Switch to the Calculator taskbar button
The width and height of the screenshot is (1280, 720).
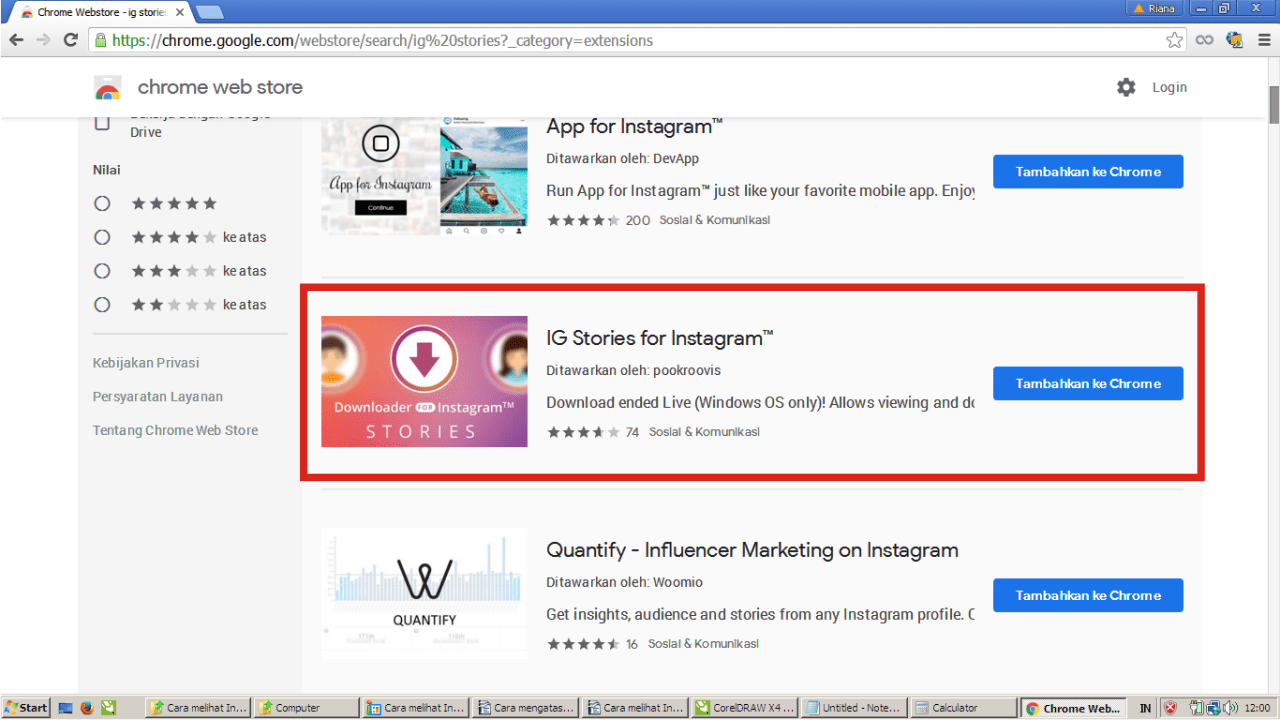pos(963,708)
